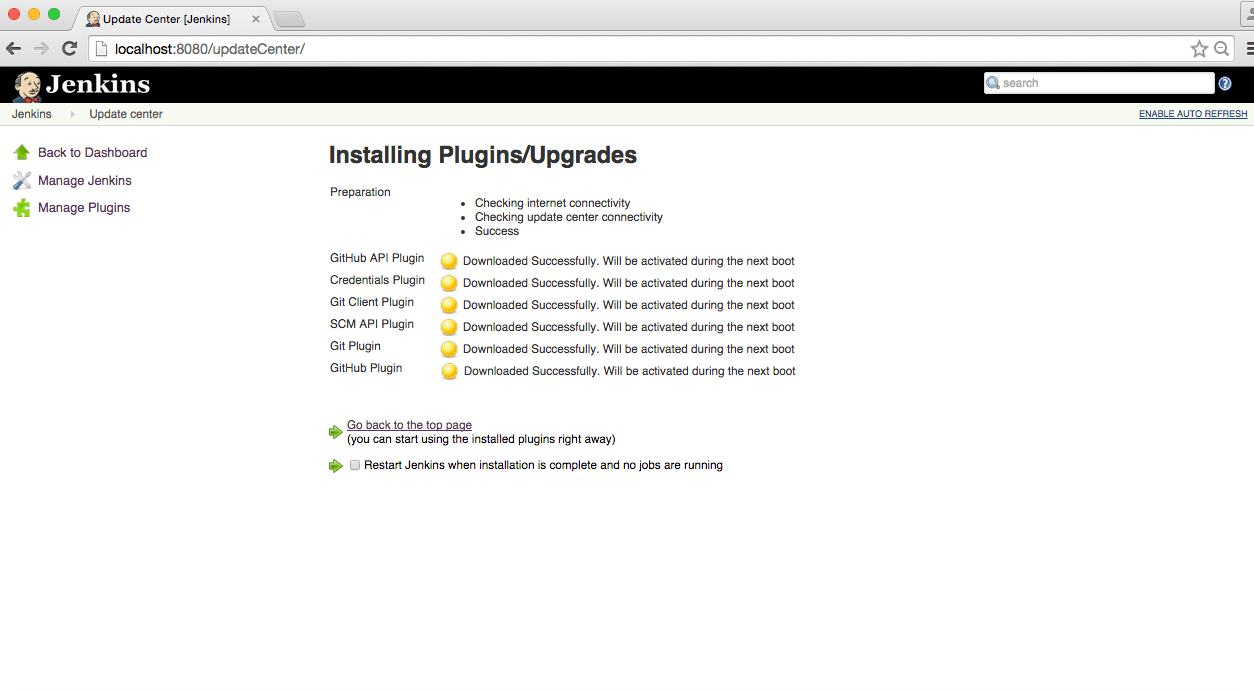Click the green Manage Plugins puzzle icon
The width and height of the screenshot is (1254, 692).
click(22, 208)
